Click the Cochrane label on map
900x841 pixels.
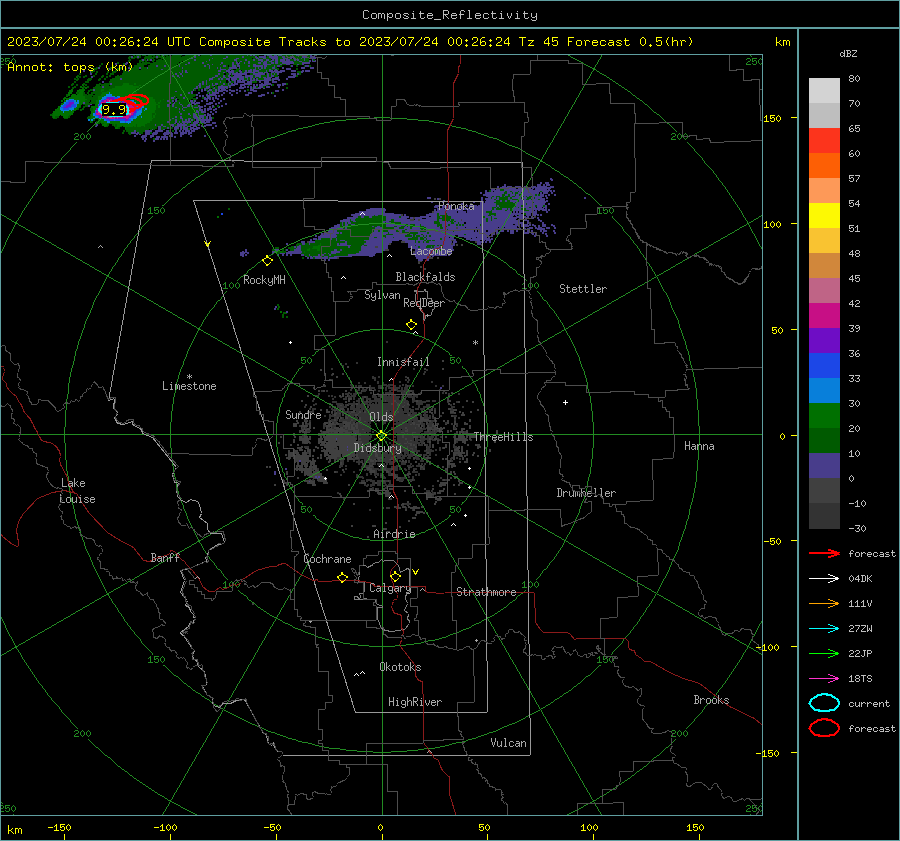(x=327, y=559)
